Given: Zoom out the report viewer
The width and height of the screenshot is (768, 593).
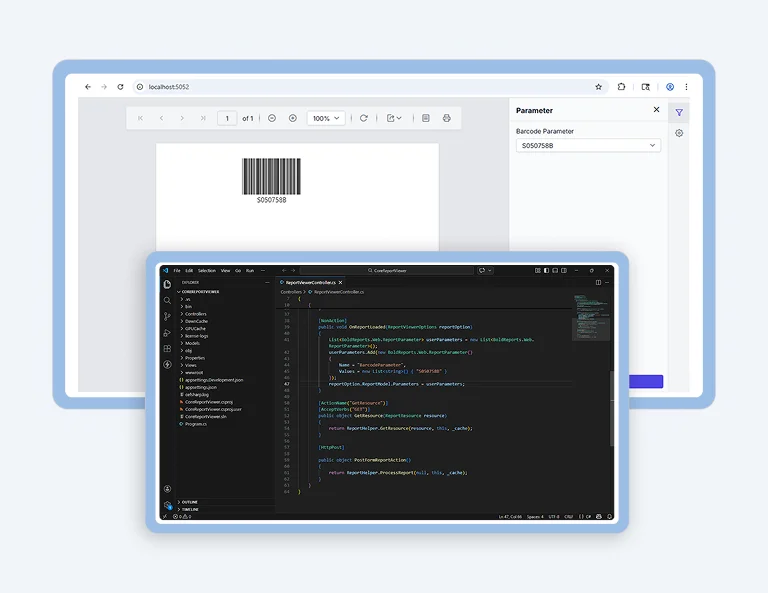Looking at the screenshot, I should 272,118.
